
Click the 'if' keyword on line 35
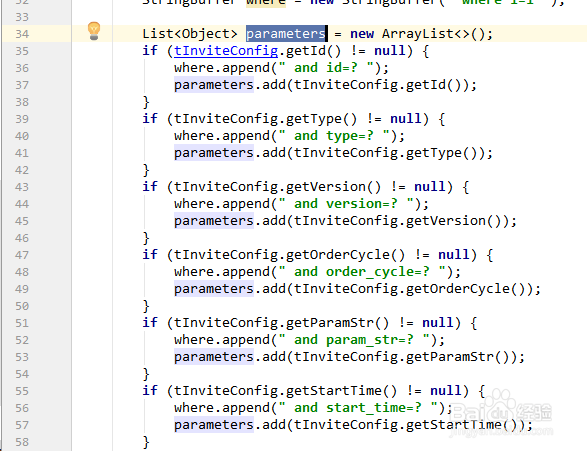click(150, 51)
